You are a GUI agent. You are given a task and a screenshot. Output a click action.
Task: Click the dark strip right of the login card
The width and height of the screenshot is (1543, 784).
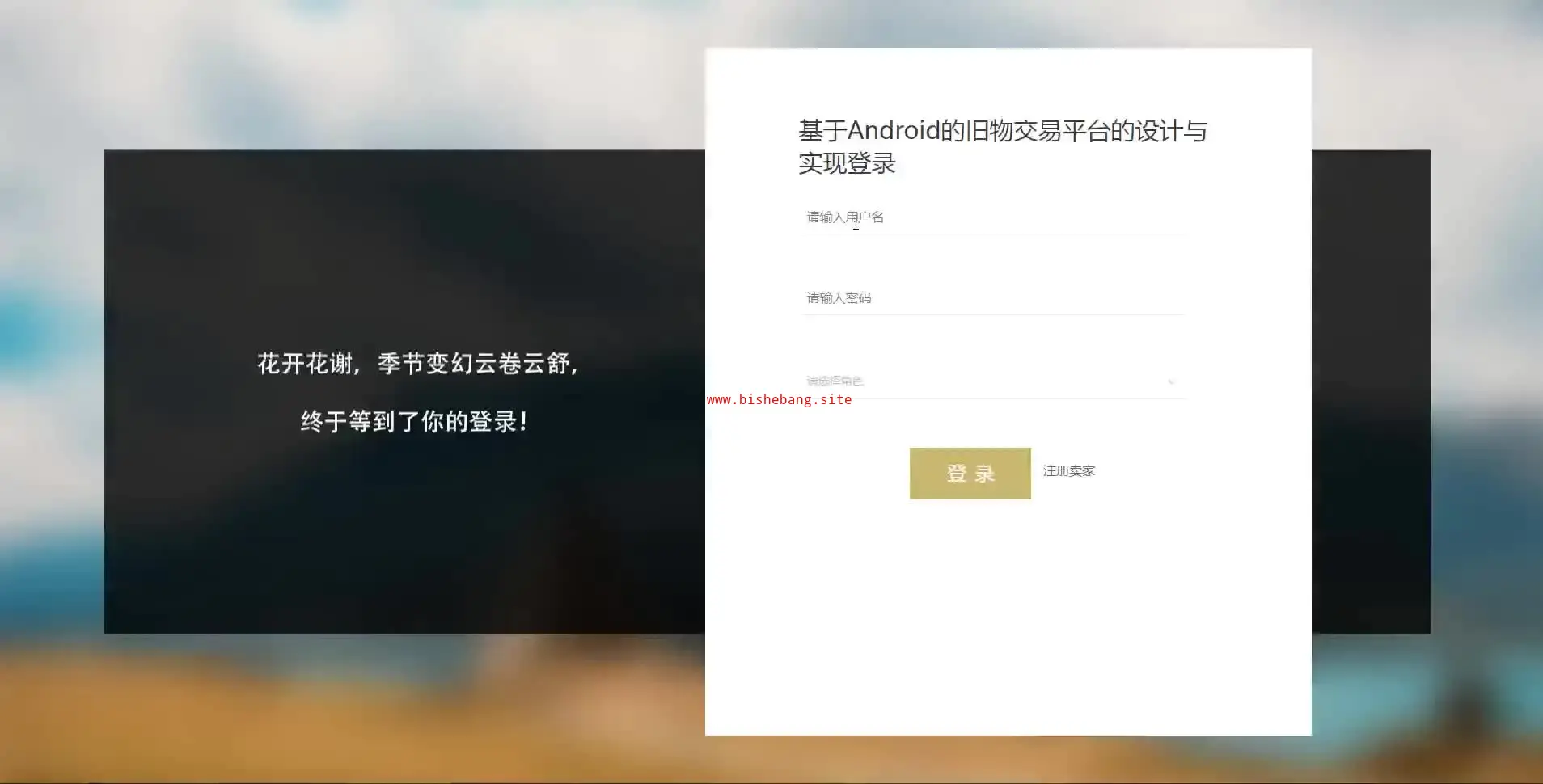pos(1371,391)
